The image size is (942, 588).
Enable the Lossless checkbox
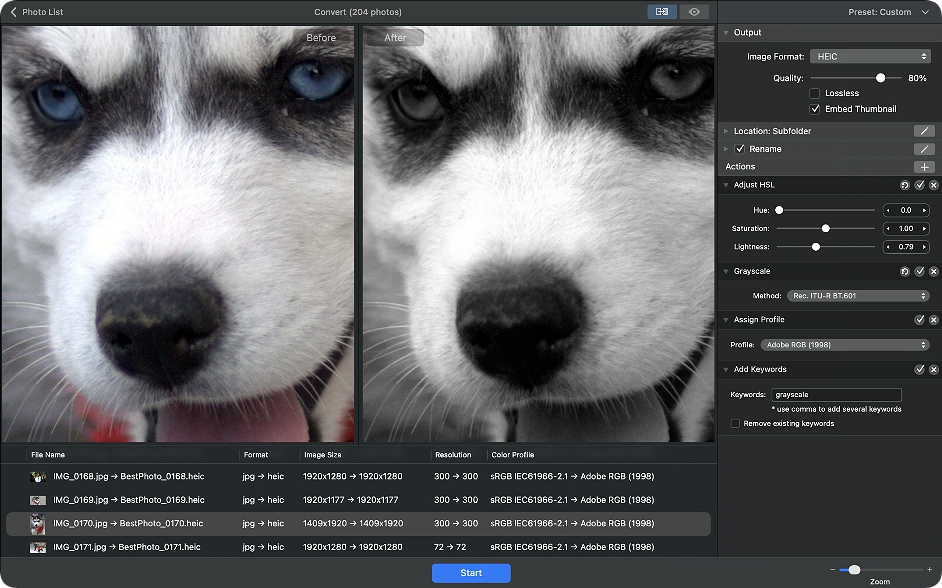[x=815, y=93]
